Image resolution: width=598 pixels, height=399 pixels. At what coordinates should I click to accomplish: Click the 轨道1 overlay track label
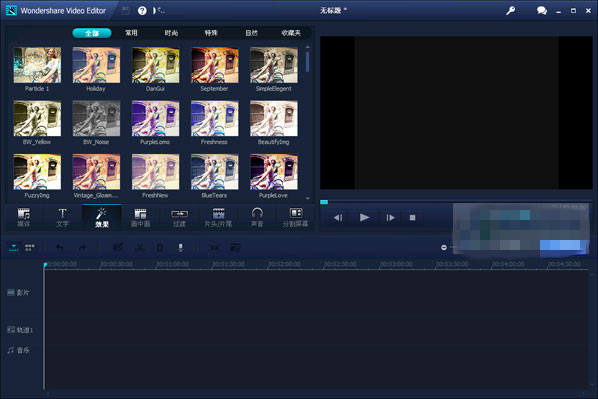tap(20, 330)
